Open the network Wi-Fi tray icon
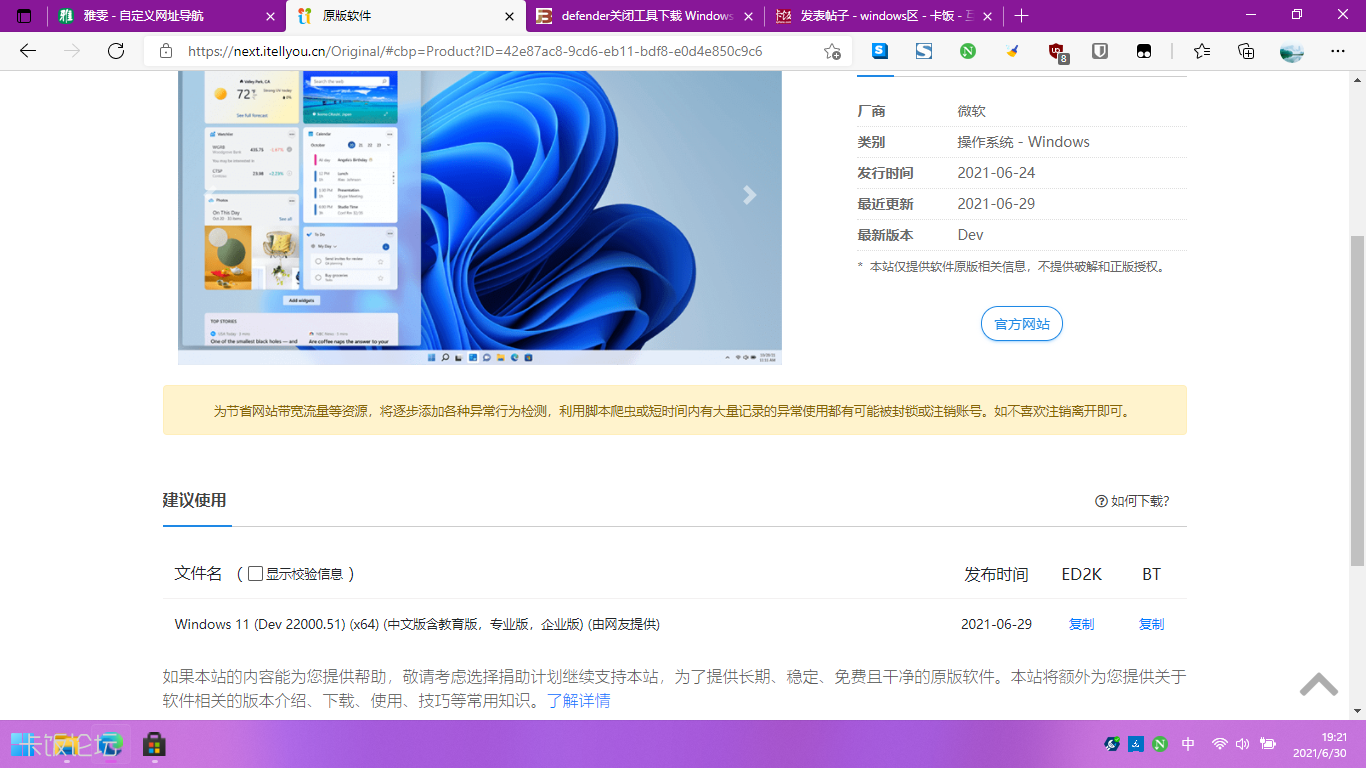This screenshot has height=768, width=1366. (1219, 744)
